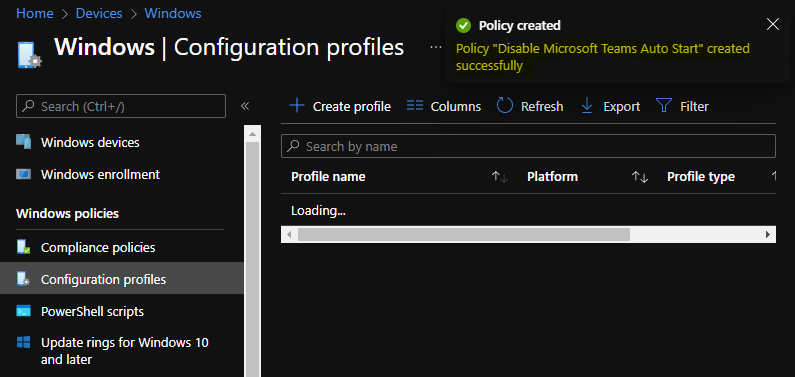Click the Profile name column header

pyautogui.click(x=328, y=177)
